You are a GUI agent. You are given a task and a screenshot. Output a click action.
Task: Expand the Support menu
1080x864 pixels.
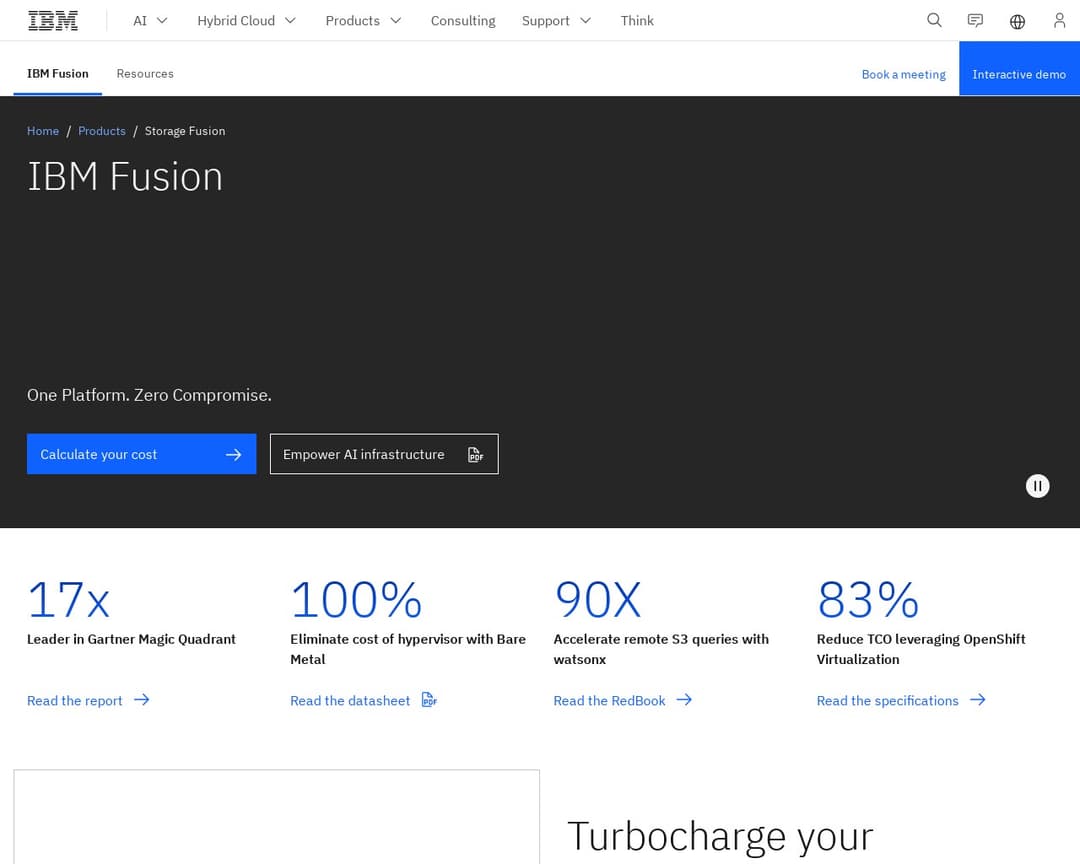click(556, 21)
